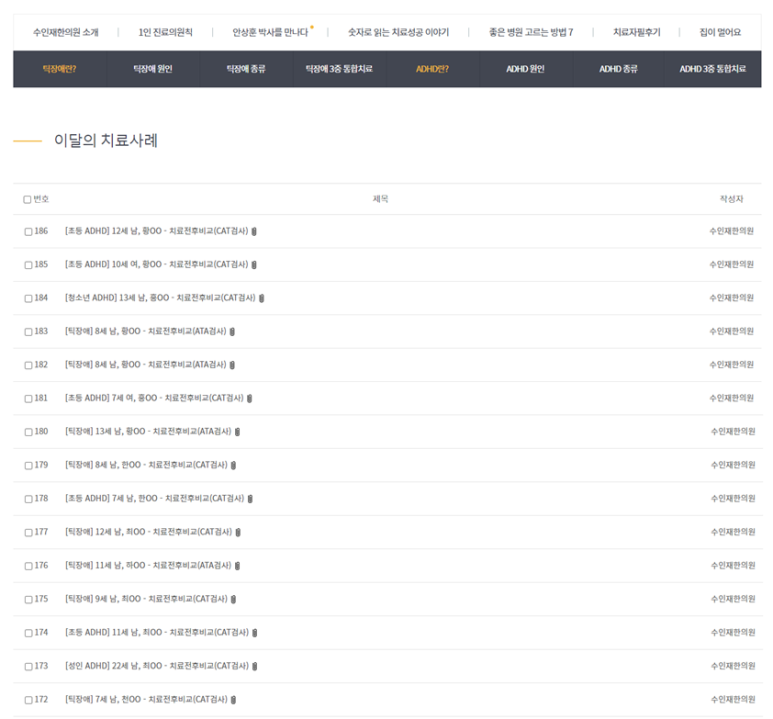This screenshot has width=773, height=719.
Task: Open [청소년 ADHD] 13세 남 post
Action: pos(160,298)
